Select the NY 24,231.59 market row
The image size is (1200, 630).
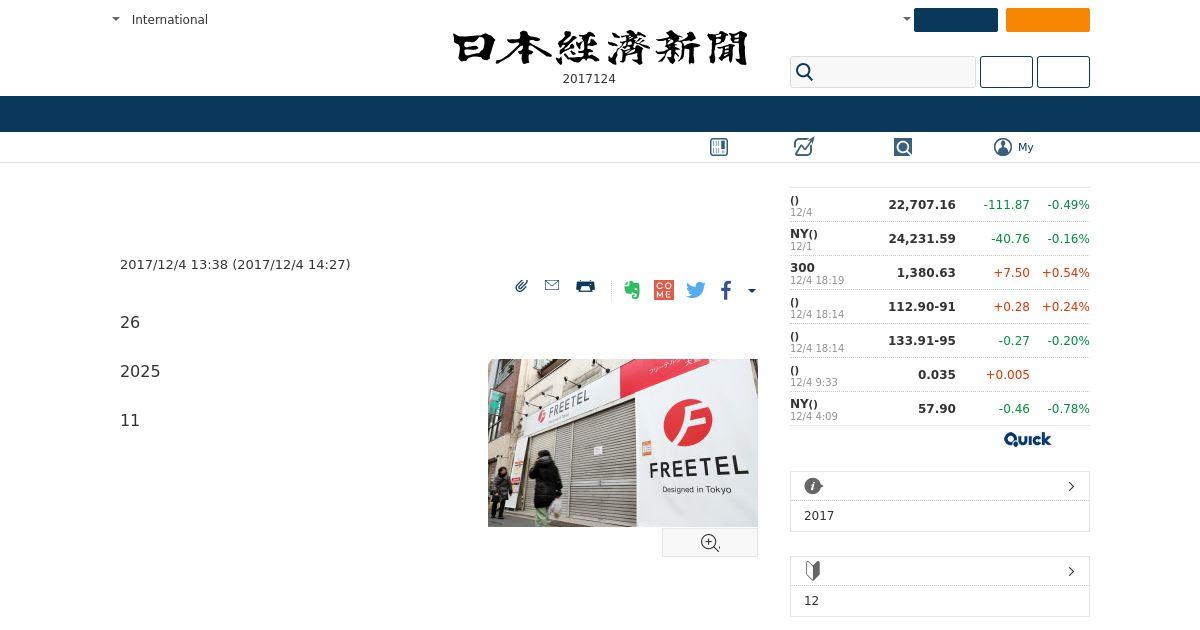click(x=940, y=239)
